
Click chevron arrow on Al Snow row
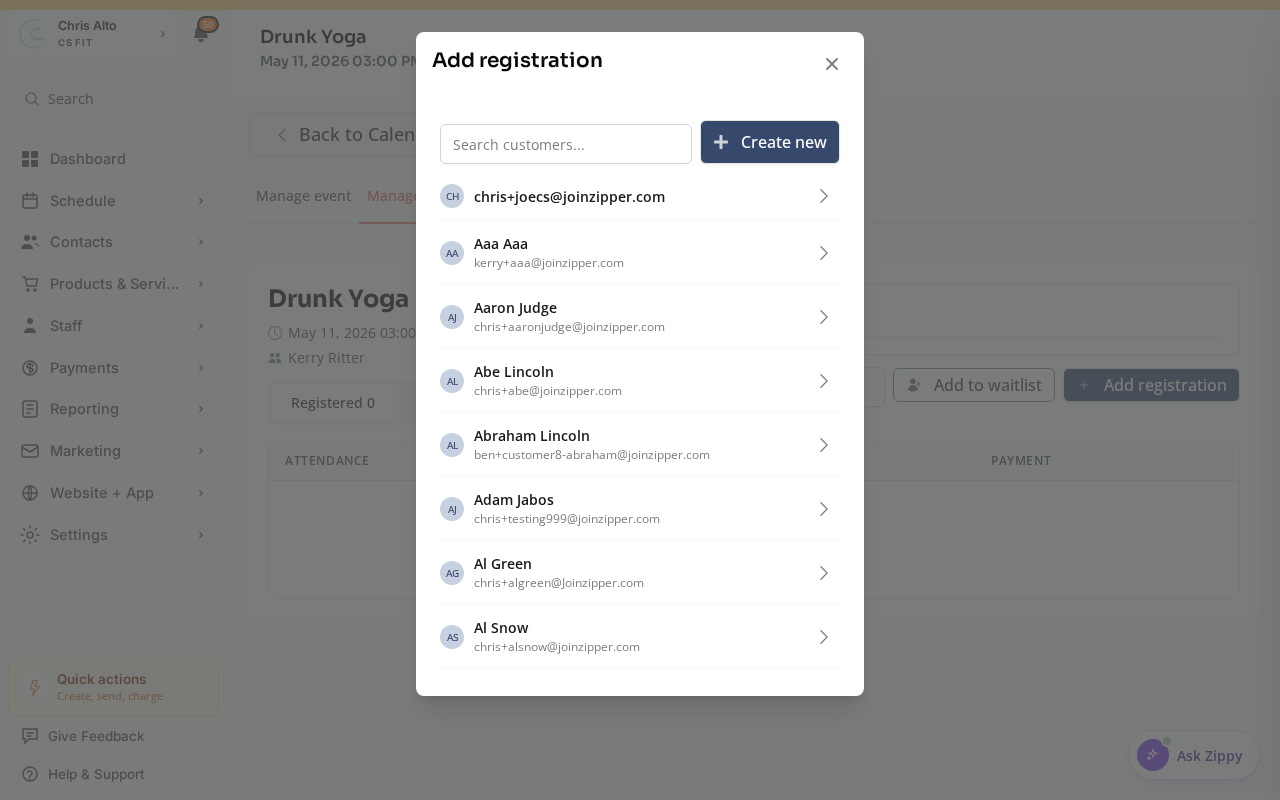coord(824,637)
